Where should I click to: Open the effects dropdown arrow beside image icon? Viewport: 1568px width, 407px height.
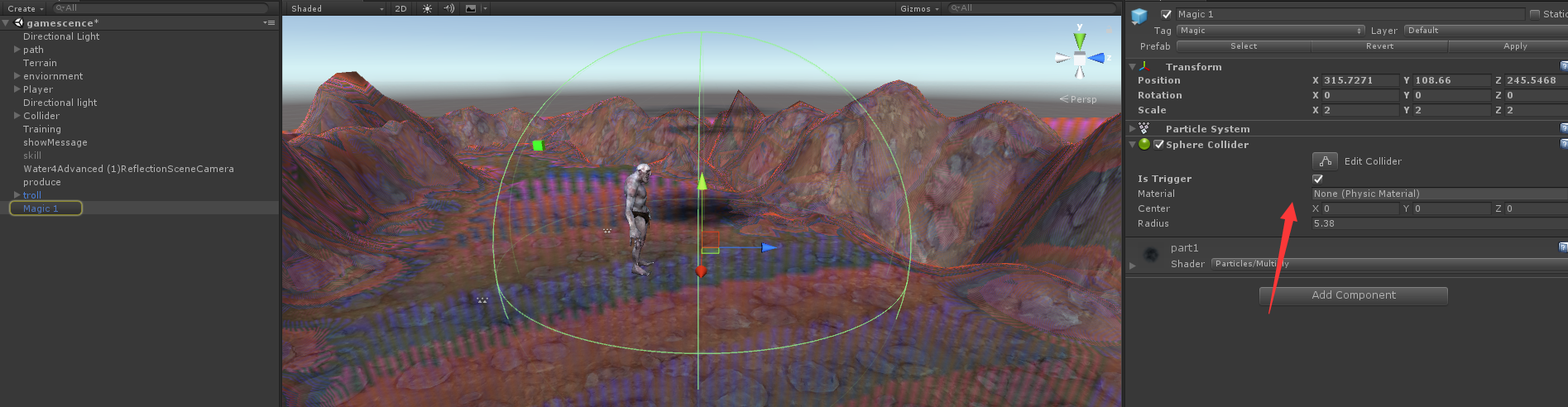click(x=485, y=8)
